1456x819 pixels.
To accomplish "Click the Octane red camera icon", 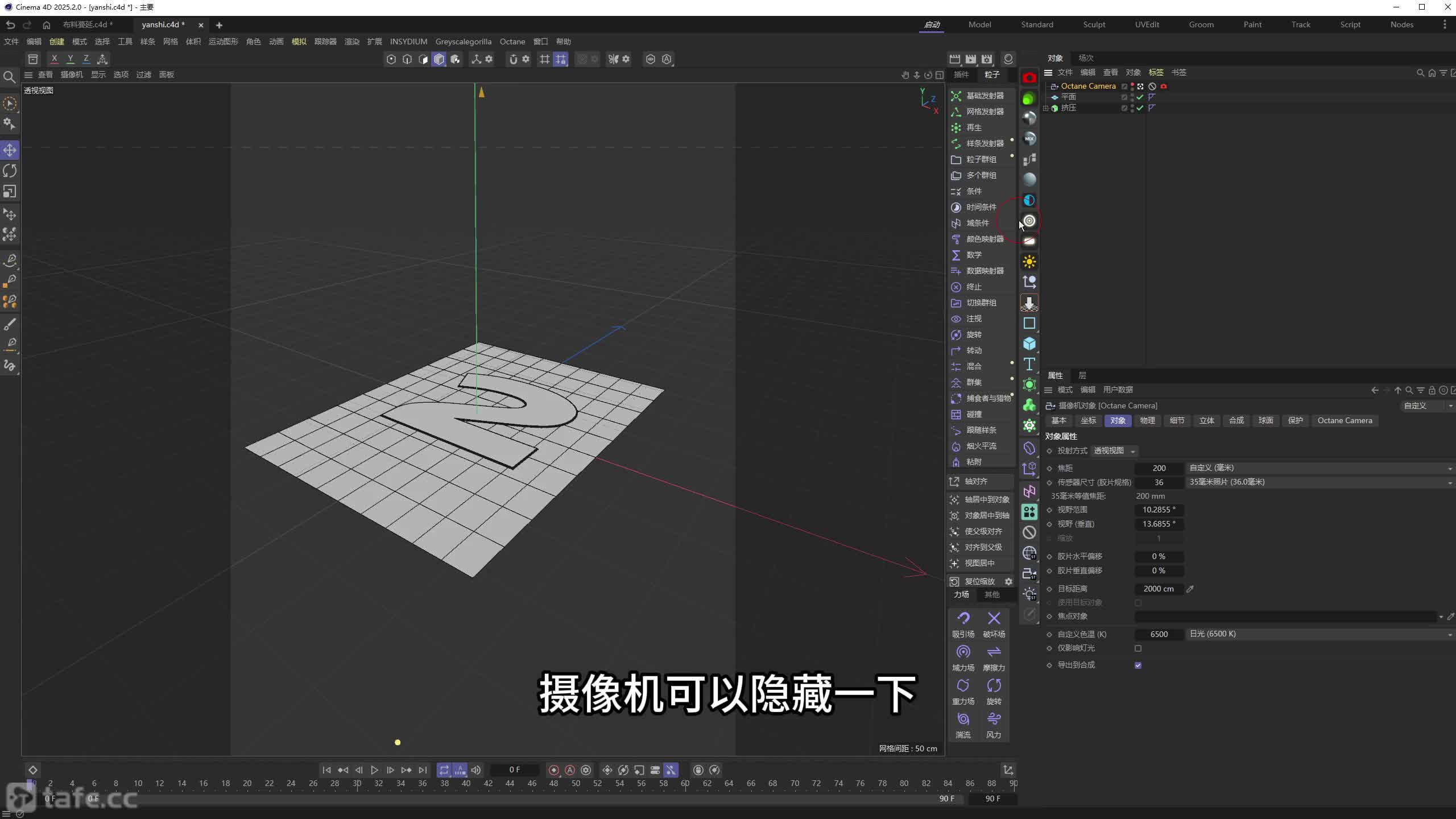I will [1029, 77].
